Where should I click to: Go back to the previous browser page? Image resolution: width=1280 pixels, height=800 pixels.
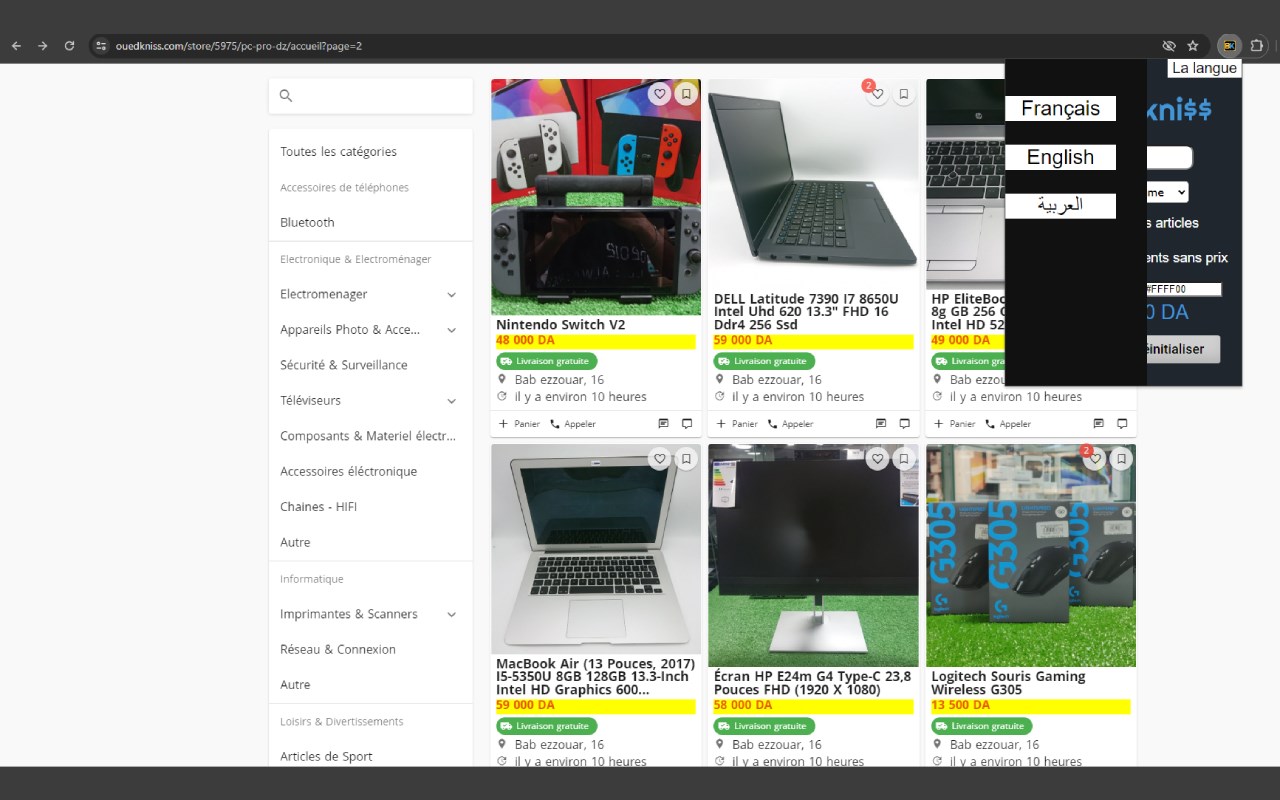click(x=16, y=46)
